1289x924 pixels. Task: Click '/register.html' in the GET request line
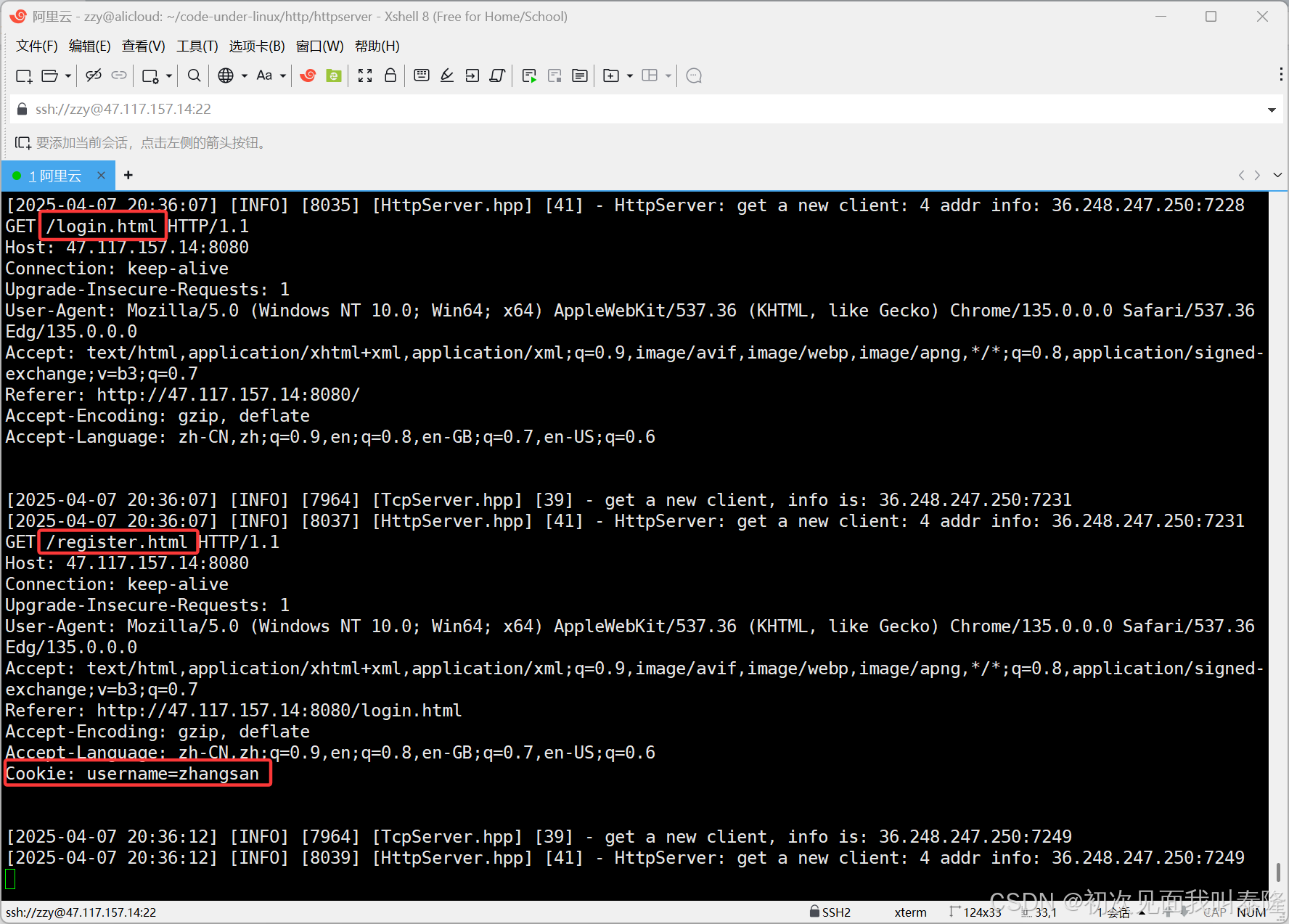(117, 542)
